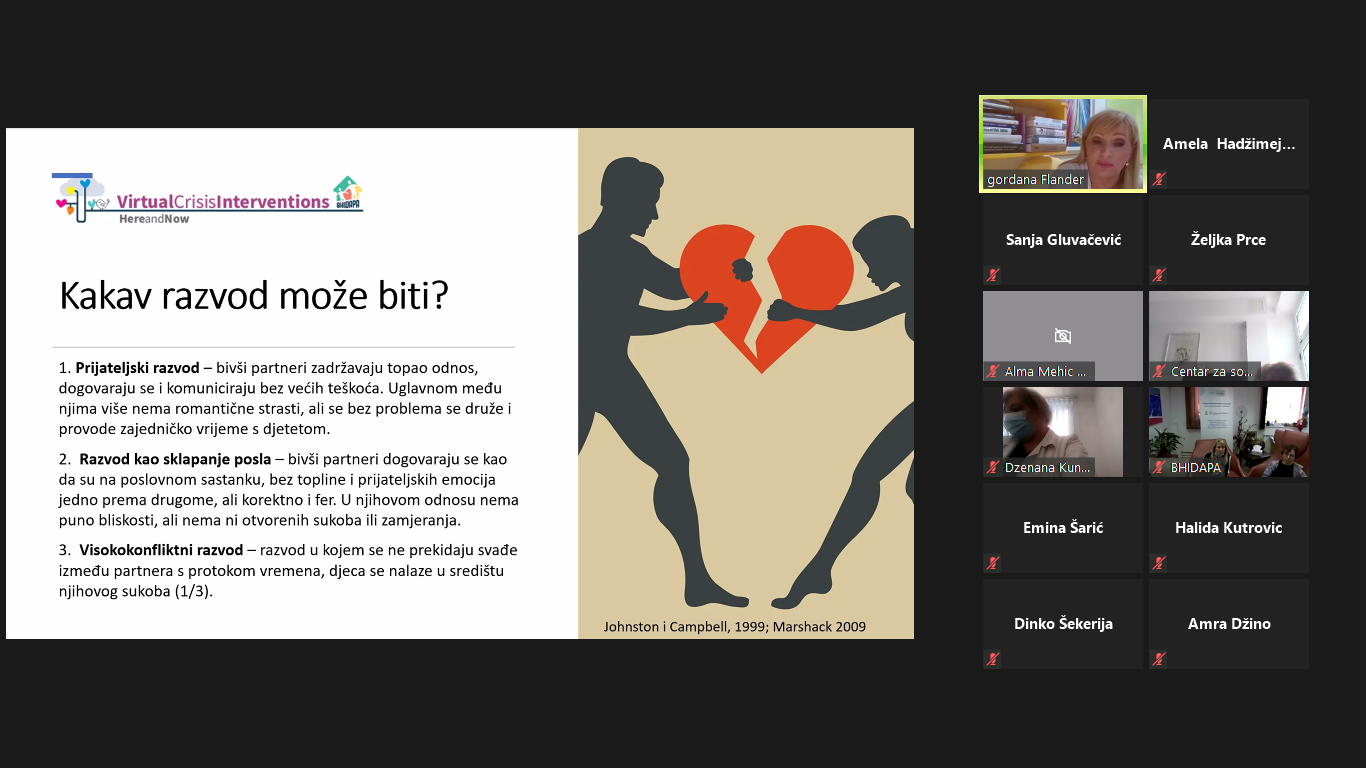Select the BHIDAPA participant video tile
The image size is (1366, 768).
point(1228,425)
